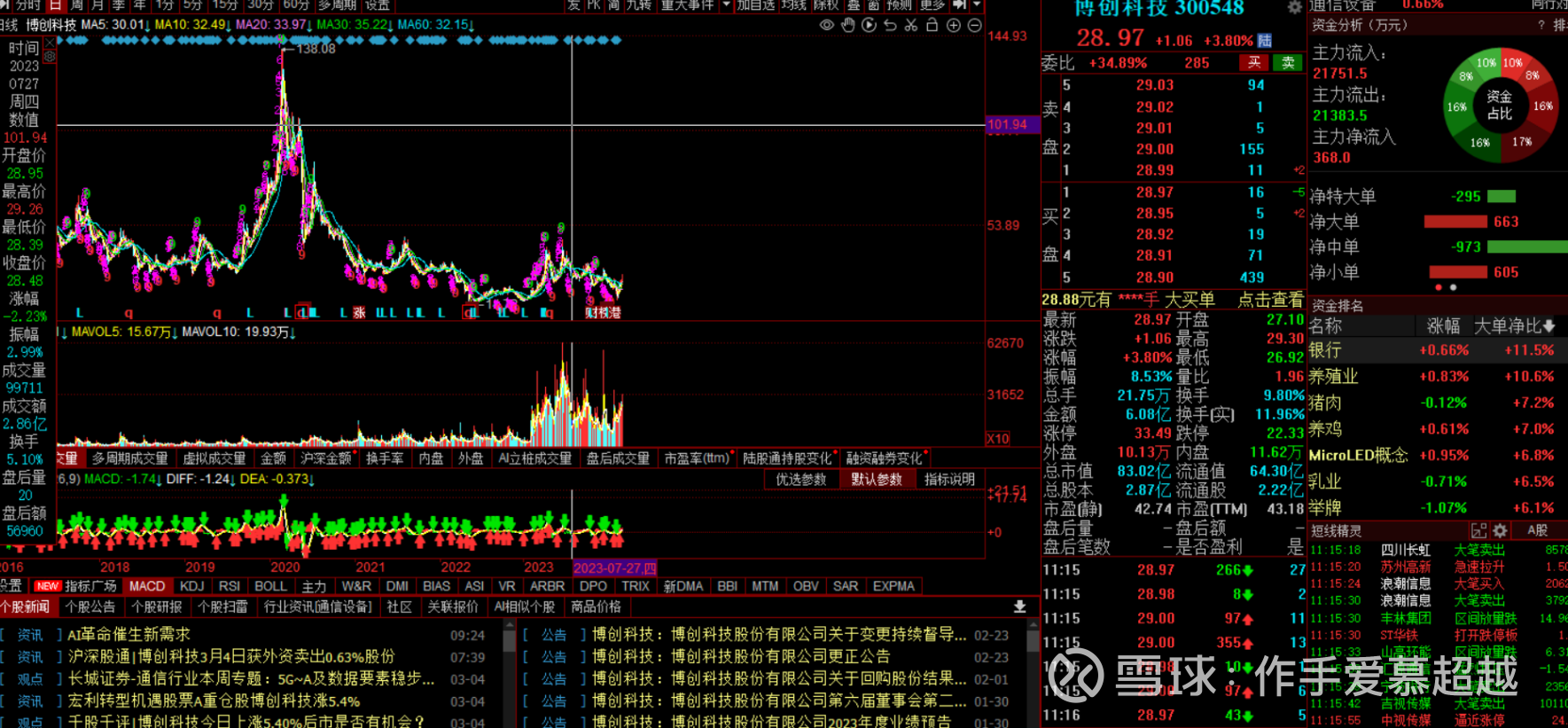Switch to the KDJ indicator tab
1568x728 pixels.
(191, 586)
